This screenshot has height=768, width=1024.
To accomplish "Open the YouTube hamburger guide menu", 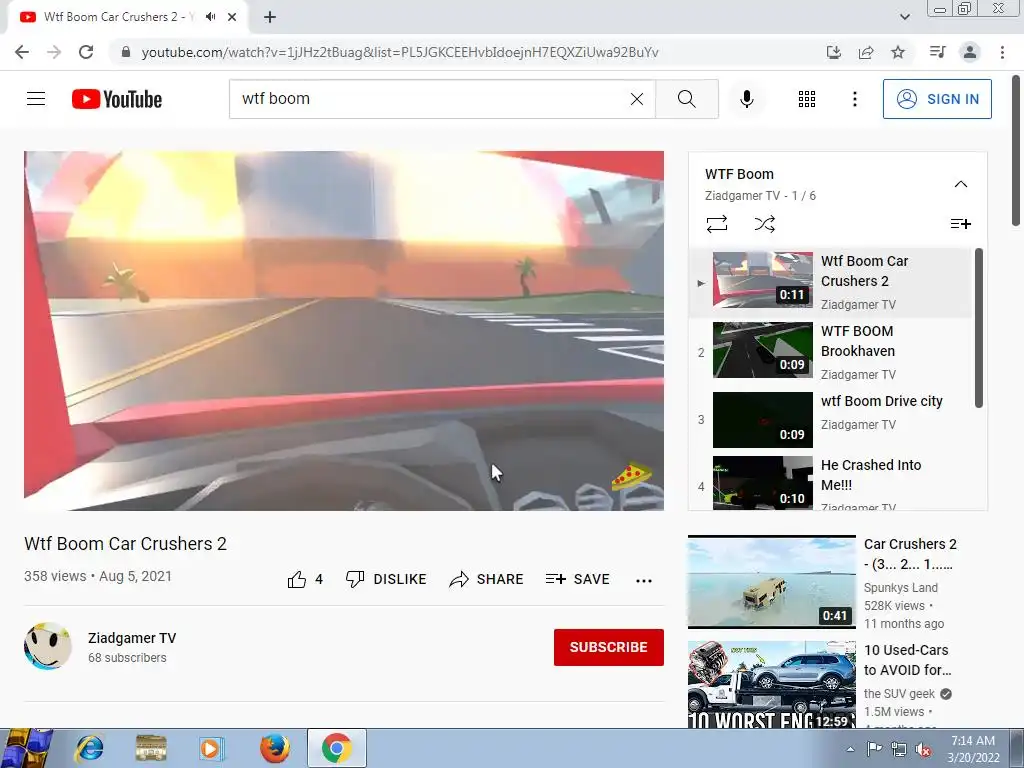I will click(36, 99).
